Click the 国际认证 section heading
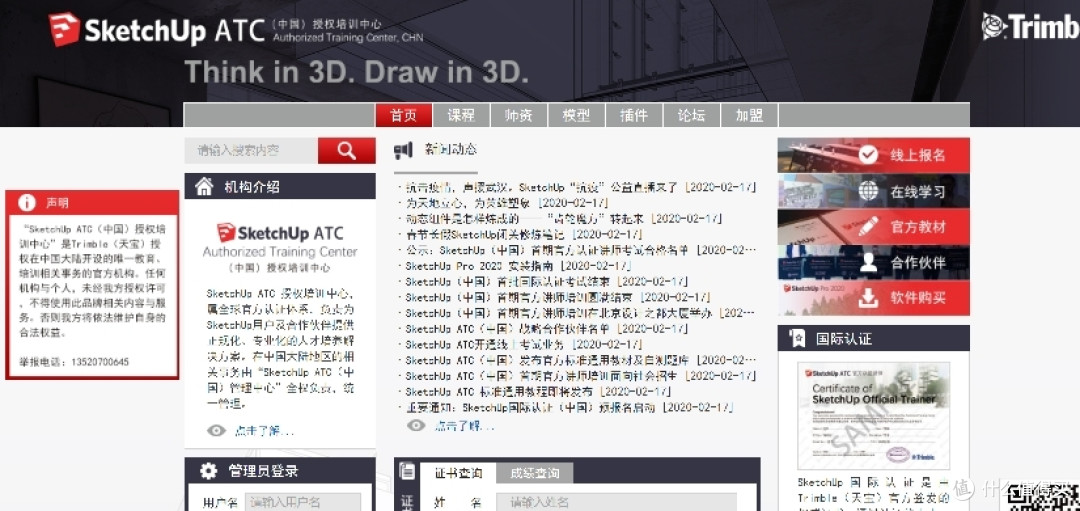Image resolution: width=1080 pixels, height=511 pixels. (x=844, y=339)
